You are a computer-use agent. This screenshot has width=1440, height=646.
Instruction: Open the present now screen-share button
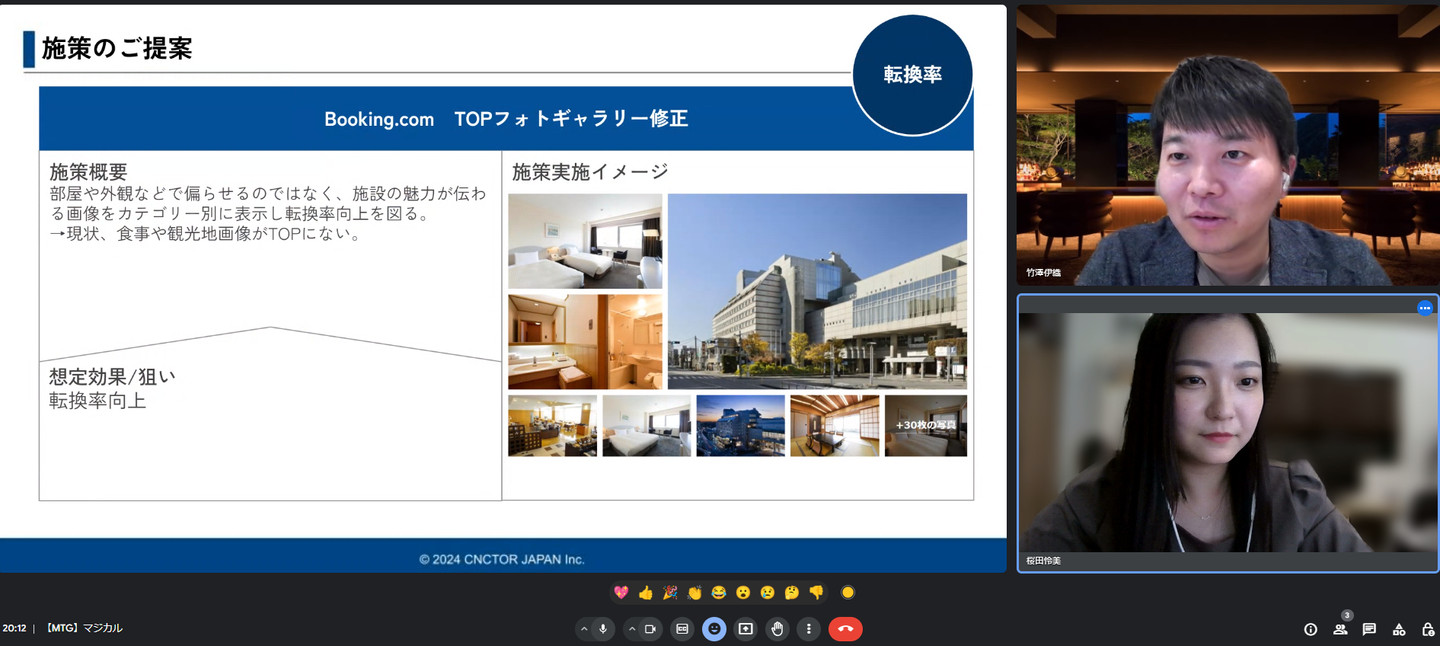click(745, 629)
